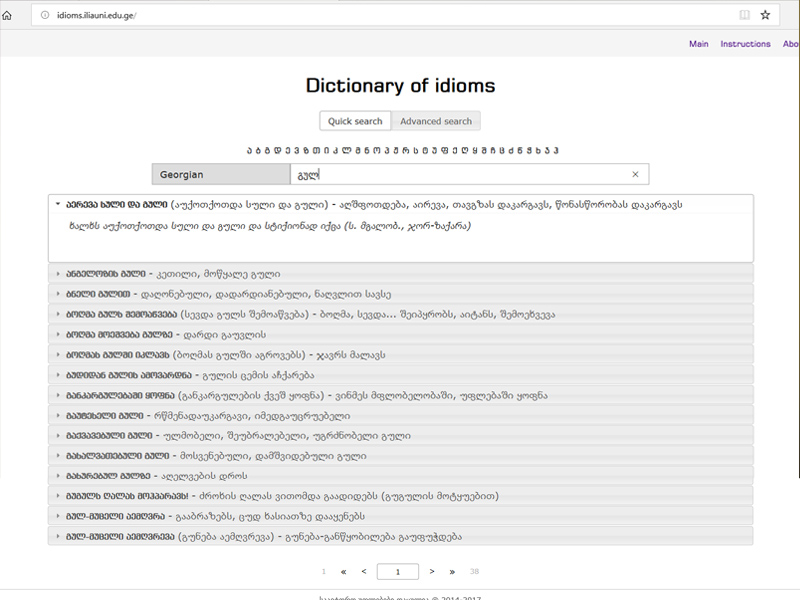Bookmark this page with the star icon
Screen dimensions: 800x600
pyautogui.click(x=765, y=15)
